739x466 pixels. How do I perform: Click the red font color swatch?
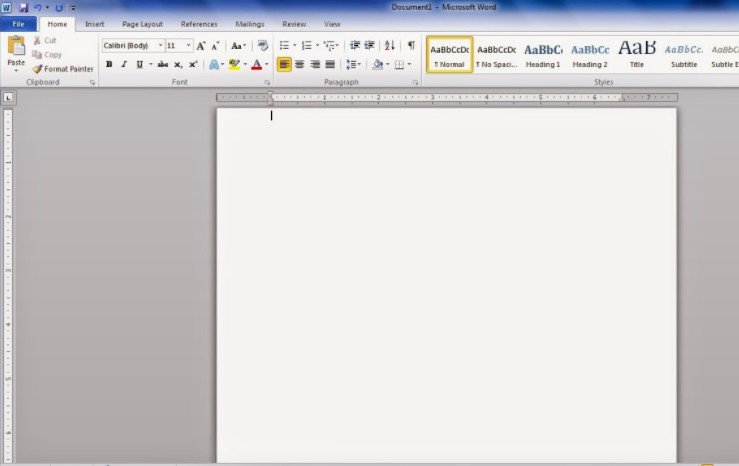pos(256,64)
